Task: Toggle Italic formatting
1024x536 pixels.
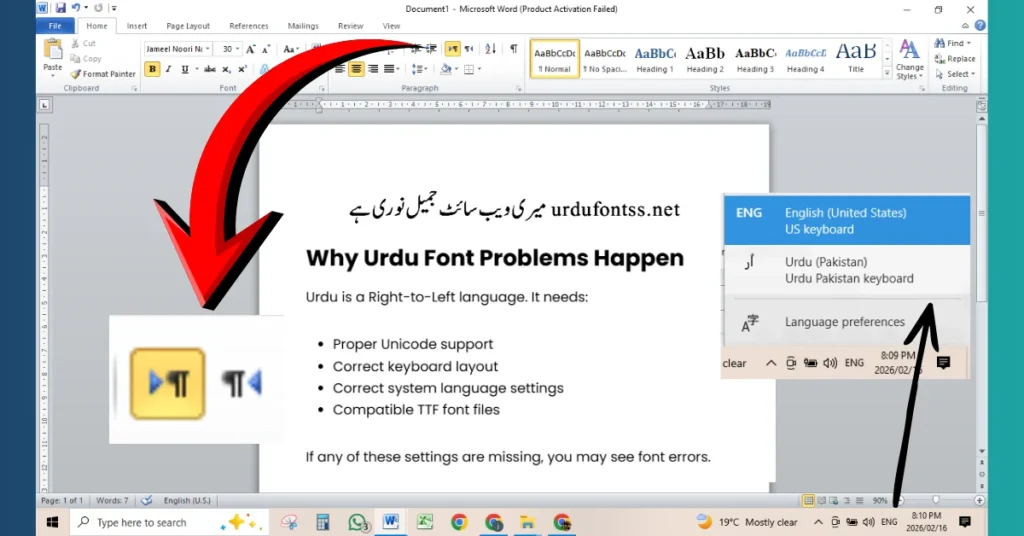Action: (168, 69)
